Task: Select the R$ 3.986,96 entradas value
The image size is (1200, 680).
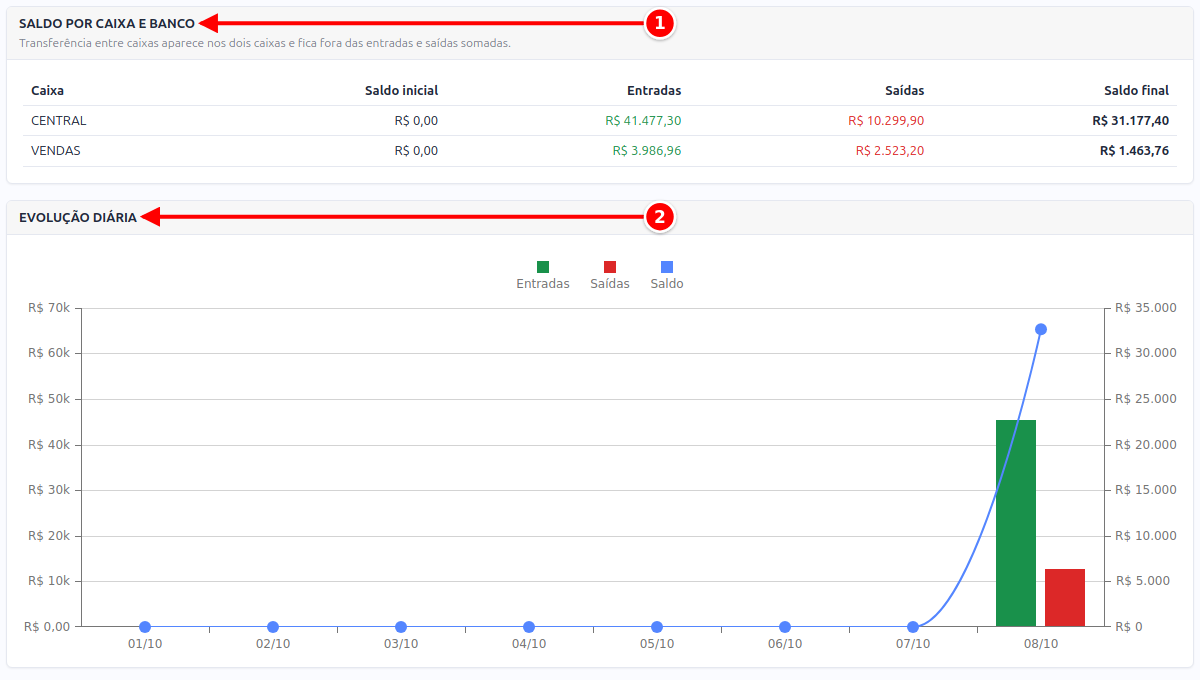Action: 647,151
